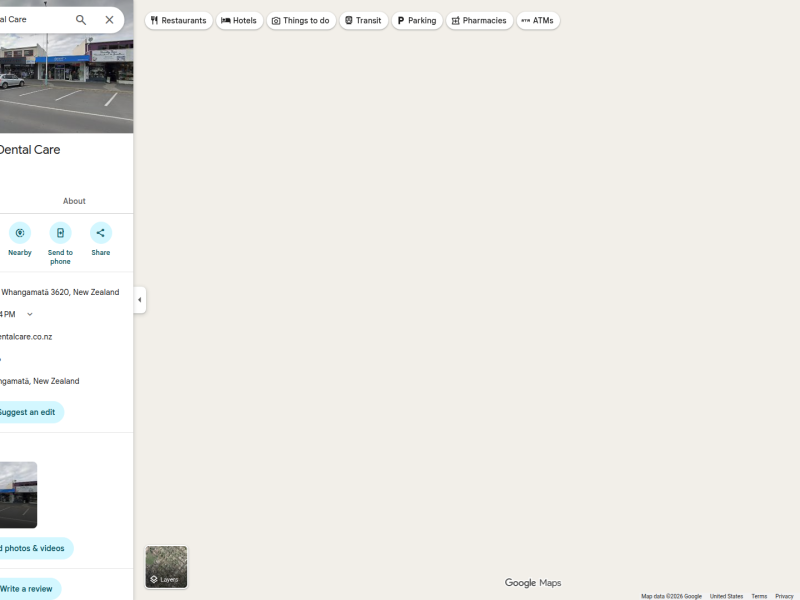Click the Send to phone icon
This screenshot has height=600, width=800.
[60, 233]
